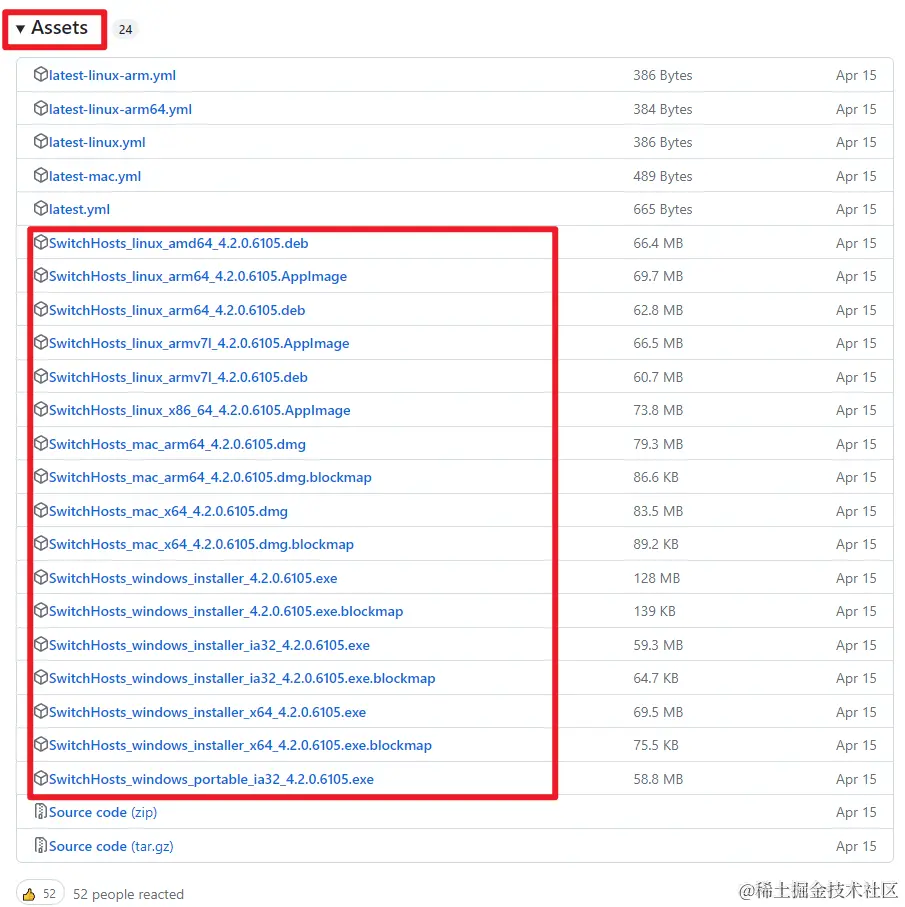Select the '489 Bytes' size value
This screenshot has width=905, height=907.
point(663,176)
